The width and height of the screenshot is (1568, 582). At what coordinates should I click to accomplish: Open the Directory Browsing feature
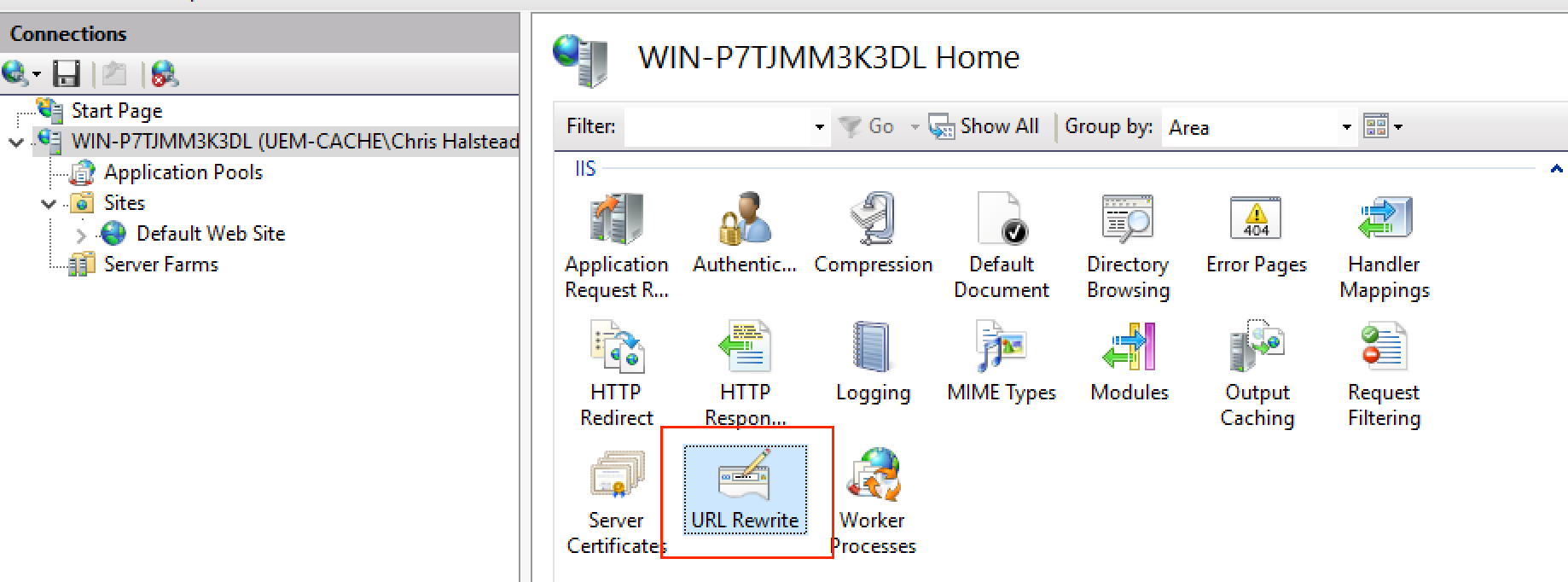(x=1128, y=247)
